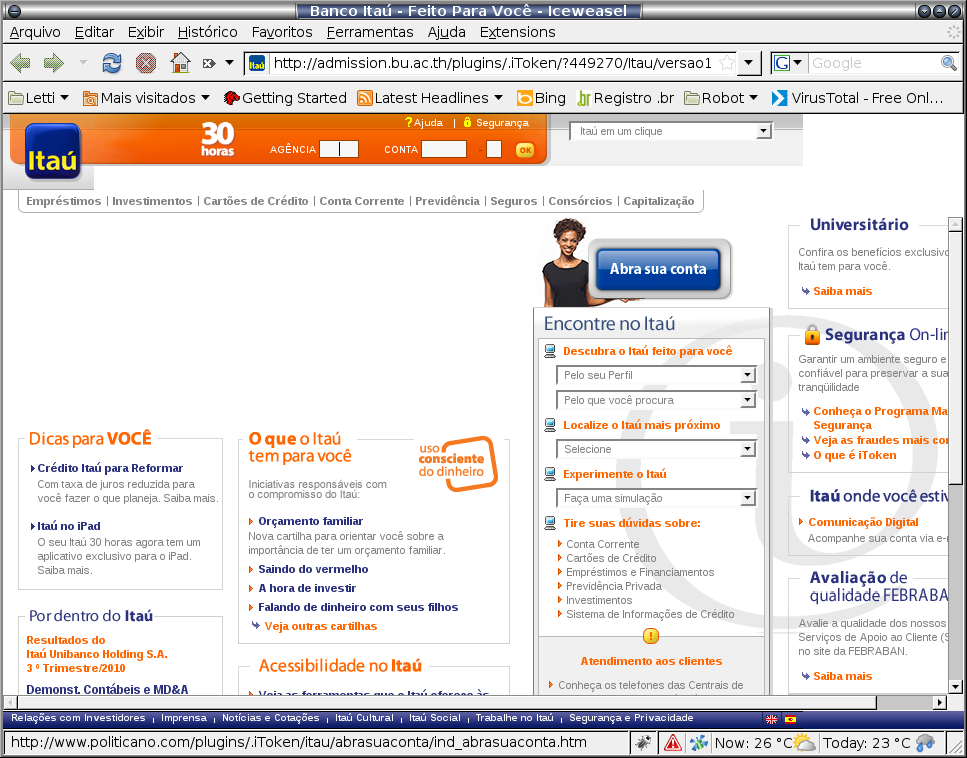This screenshot has height=758, width=967.
Task: Click the small X tag icon beside Home
Action: [208, 63]
